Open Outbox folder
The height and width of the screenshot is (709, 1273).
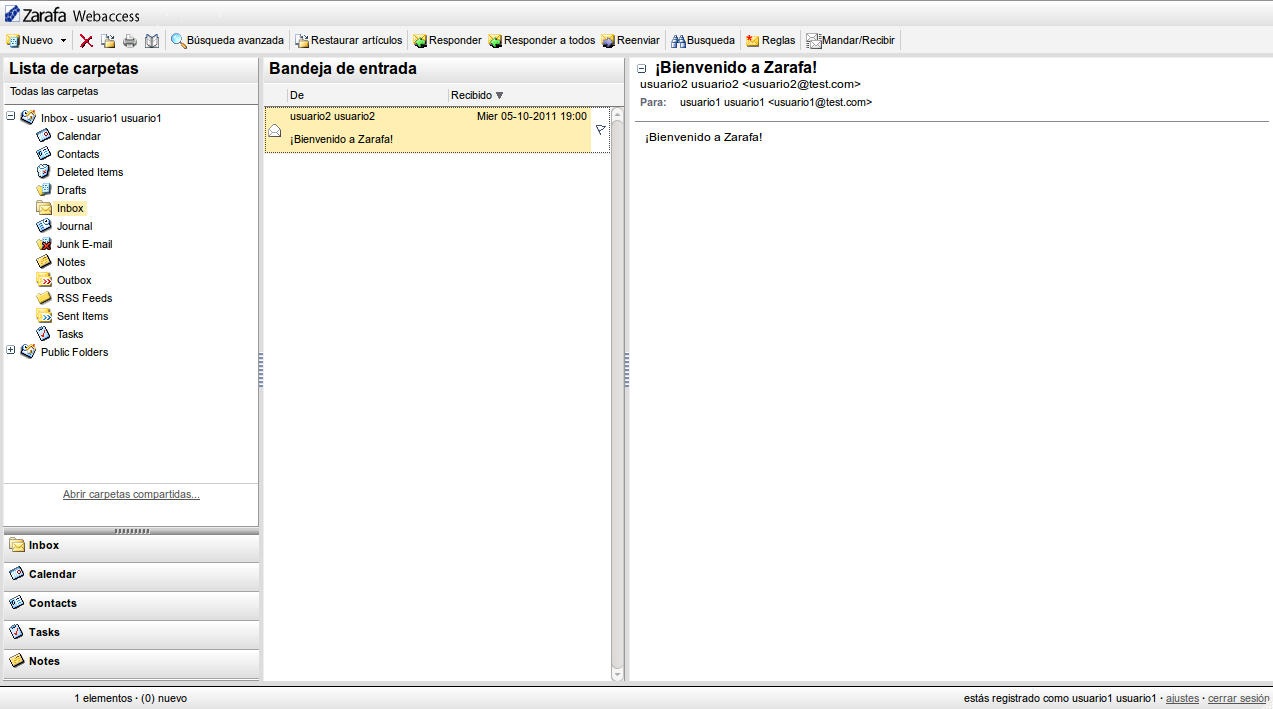coord(74,280)
